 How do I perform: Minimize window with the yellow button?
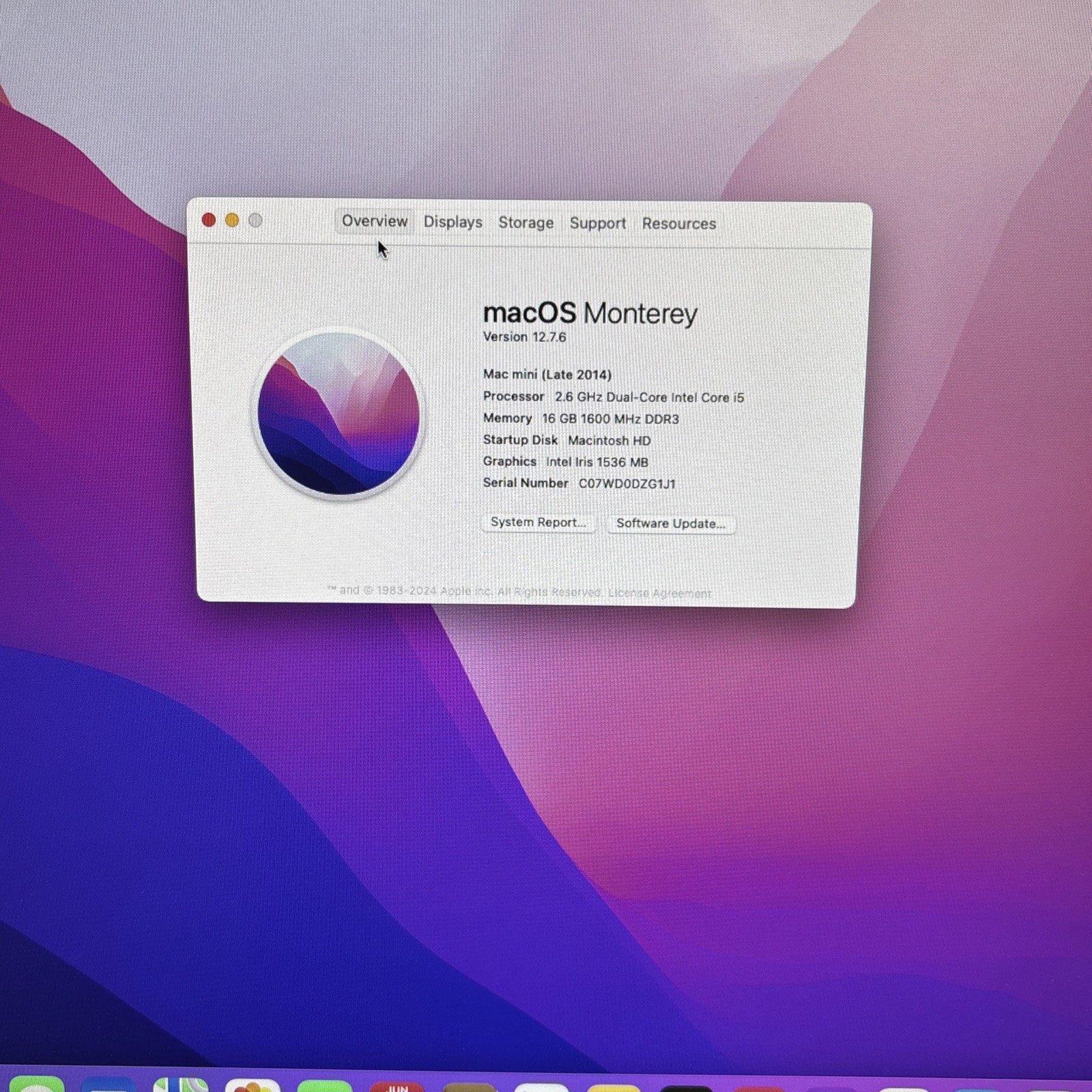pyautogui.click(x=232, y=220)
